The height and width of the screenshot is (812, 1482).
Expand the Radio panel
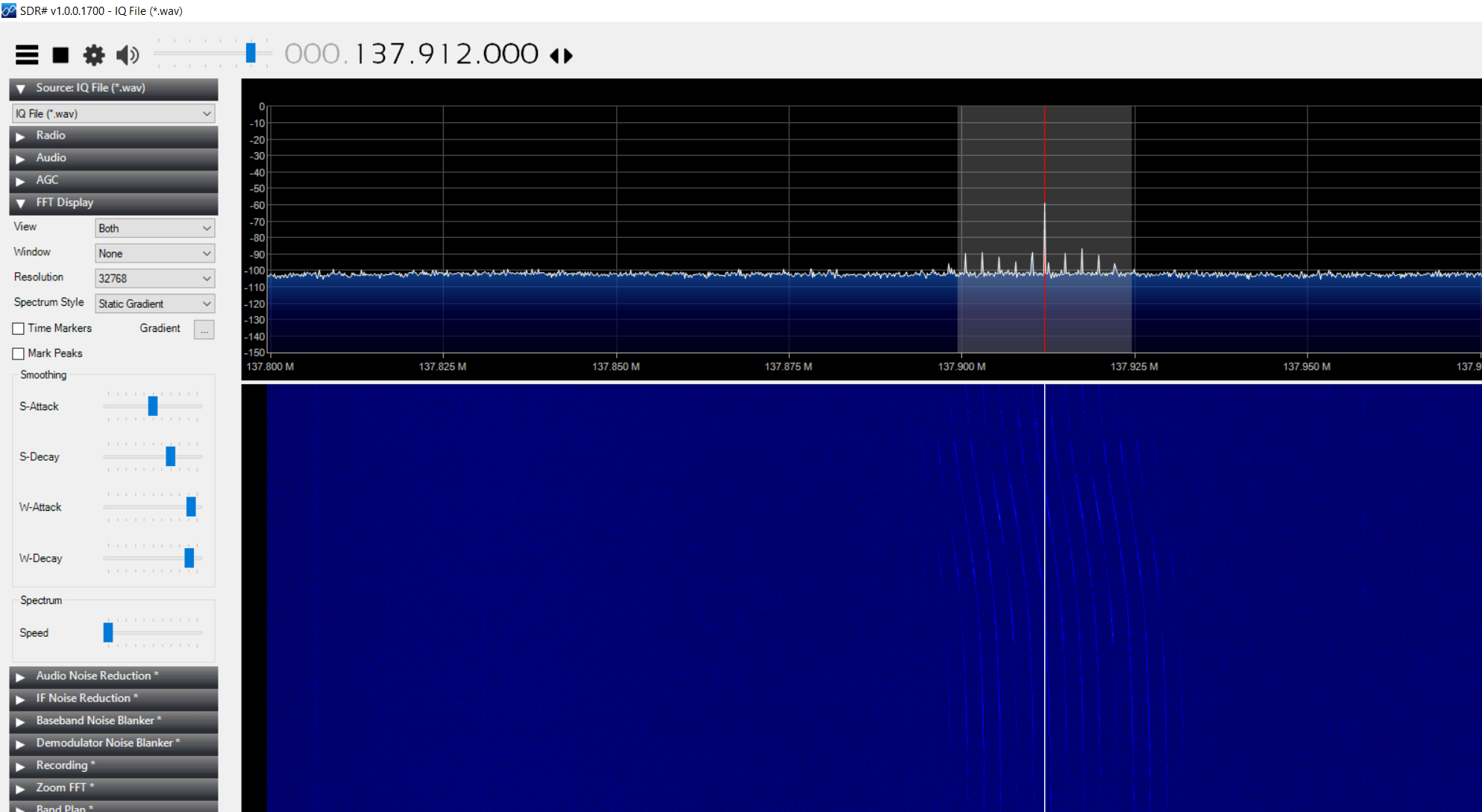pos(21,136)
